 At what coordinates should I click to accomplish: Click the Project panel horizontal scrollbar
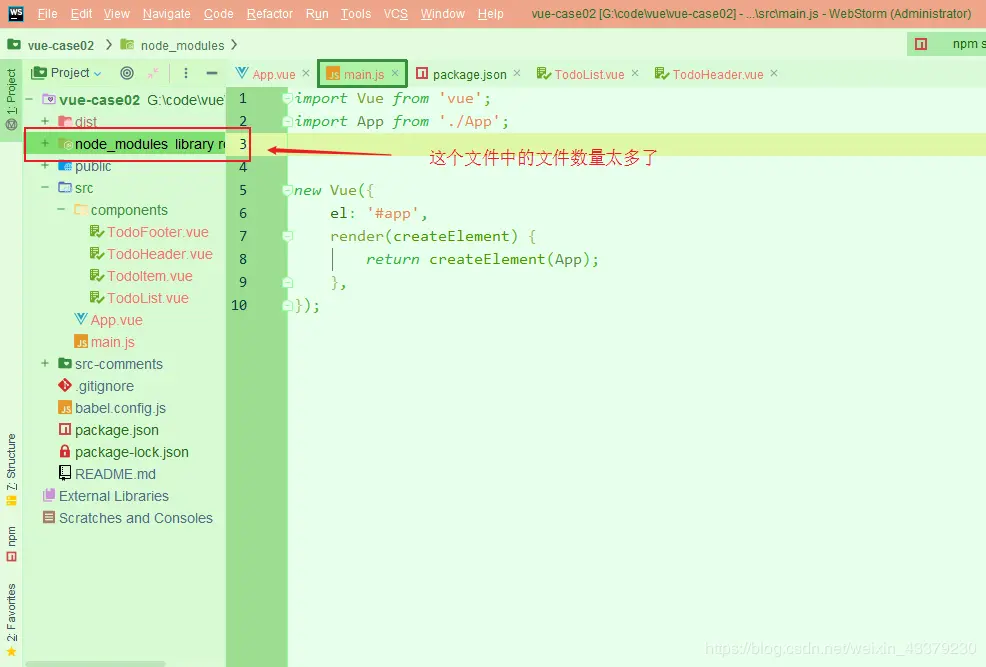click(94, 663)
